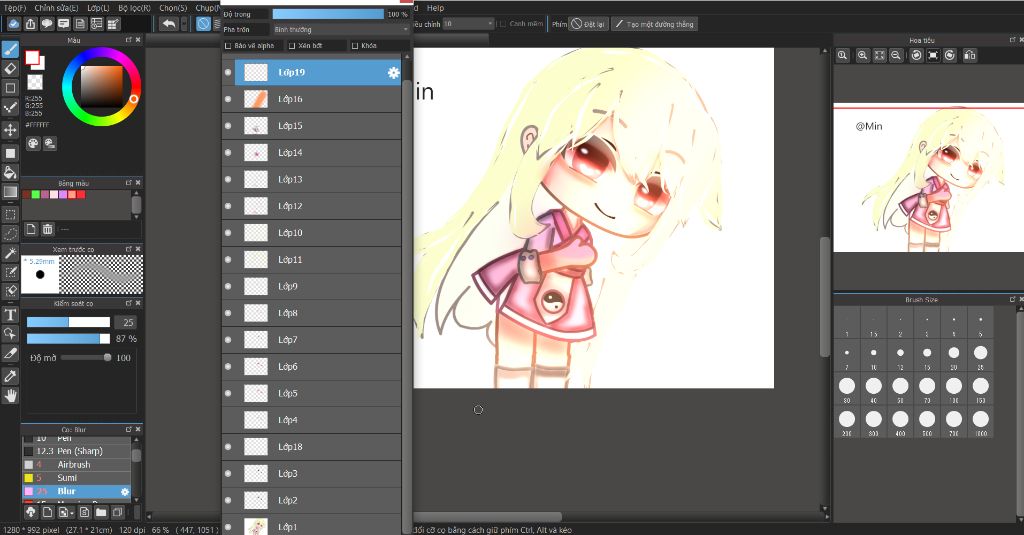Open the Chọn(S) menu
Viewport: 1024px width, 535px height.
(x=173, y=8)
